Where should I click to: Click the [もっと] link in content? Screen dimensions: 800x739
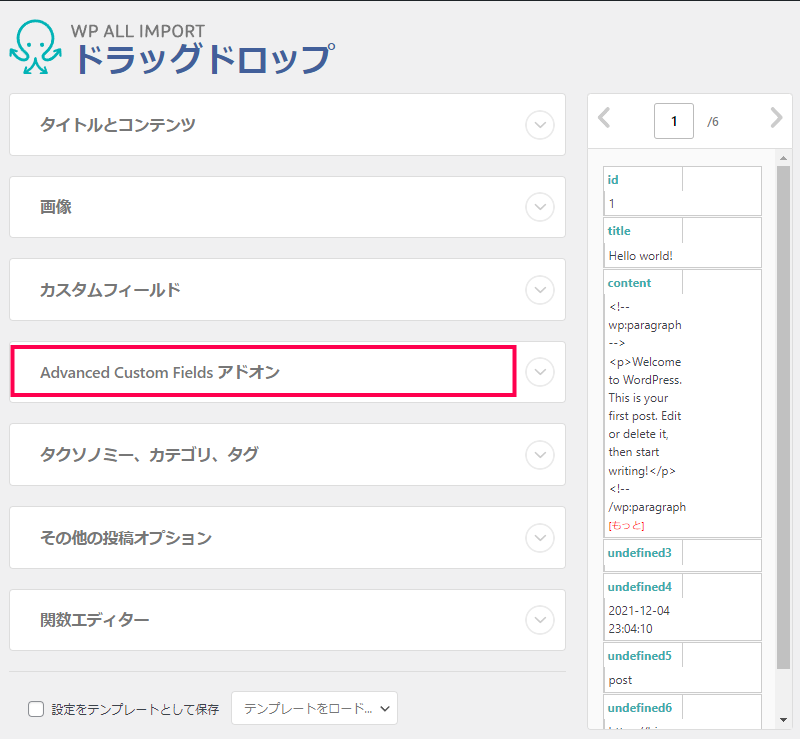click(x=626, y=525)
